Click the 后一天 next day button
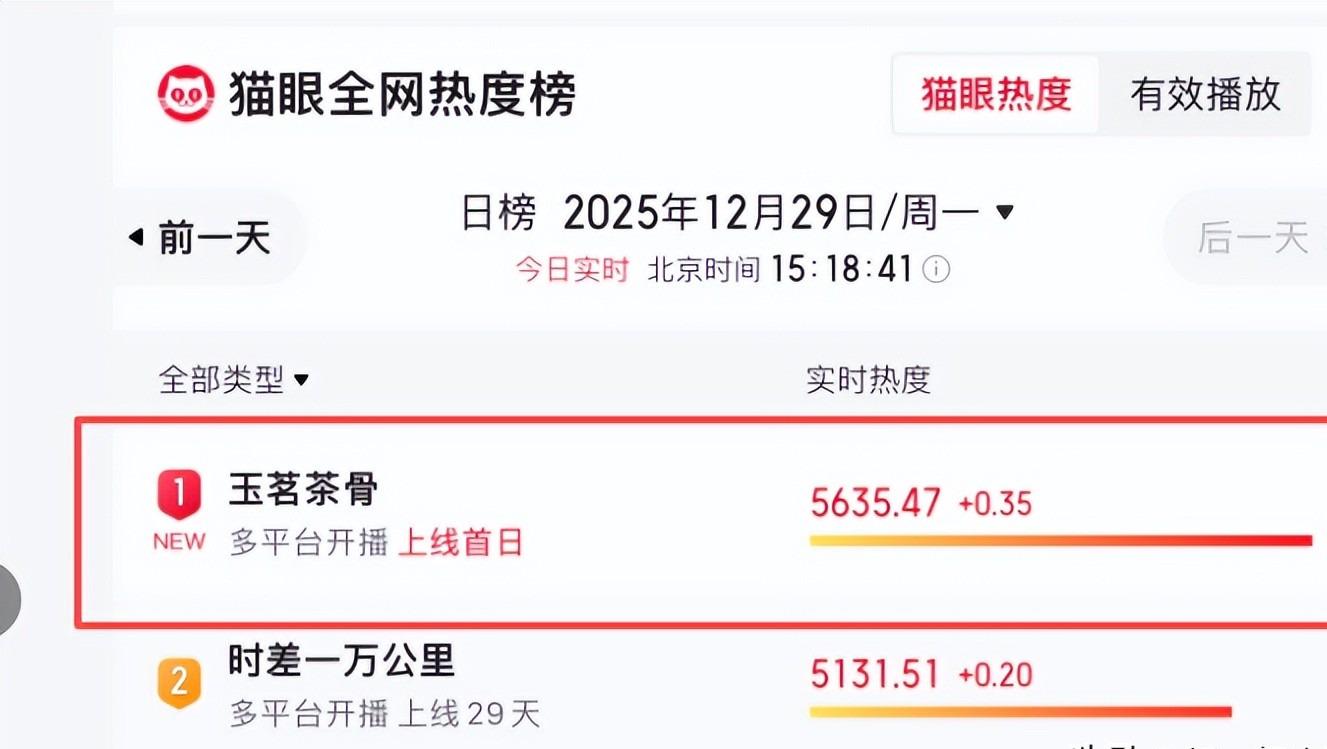The height and width of the screenshot is (749, 1327). pyautogui.click(x=1252, y=239)
